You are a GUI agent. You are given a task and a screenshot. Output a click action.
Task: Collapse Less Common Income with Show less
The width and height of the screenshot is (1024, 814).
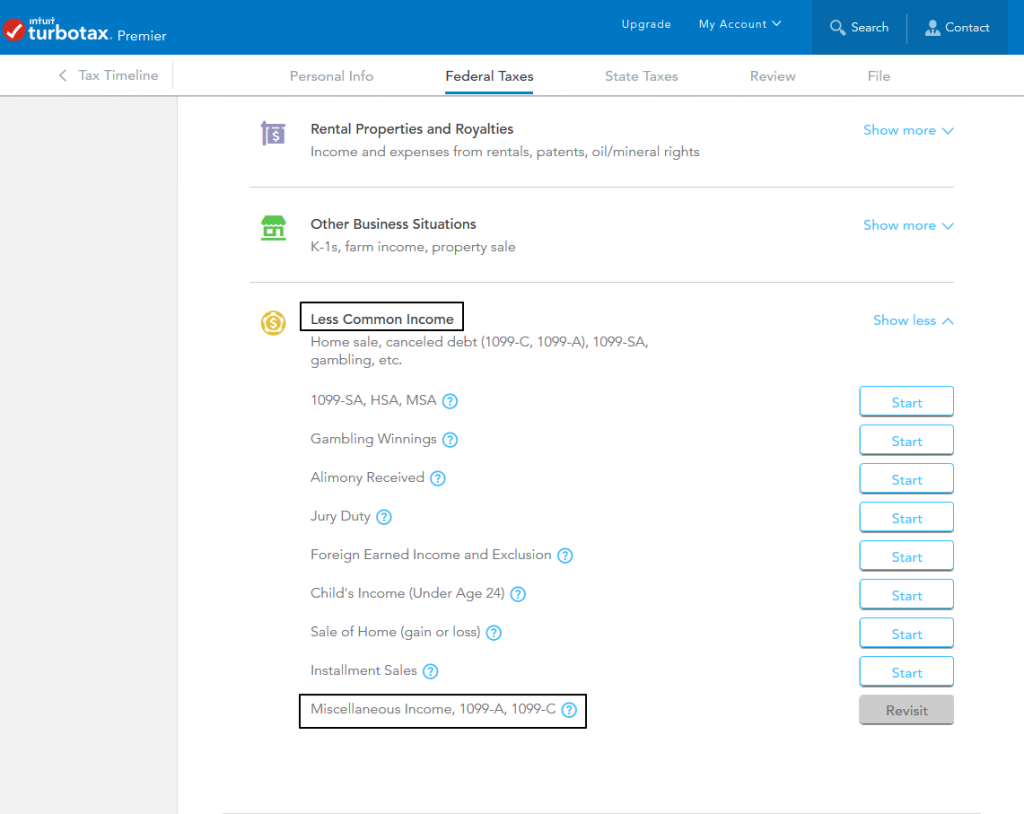click(x=912, y=320)
